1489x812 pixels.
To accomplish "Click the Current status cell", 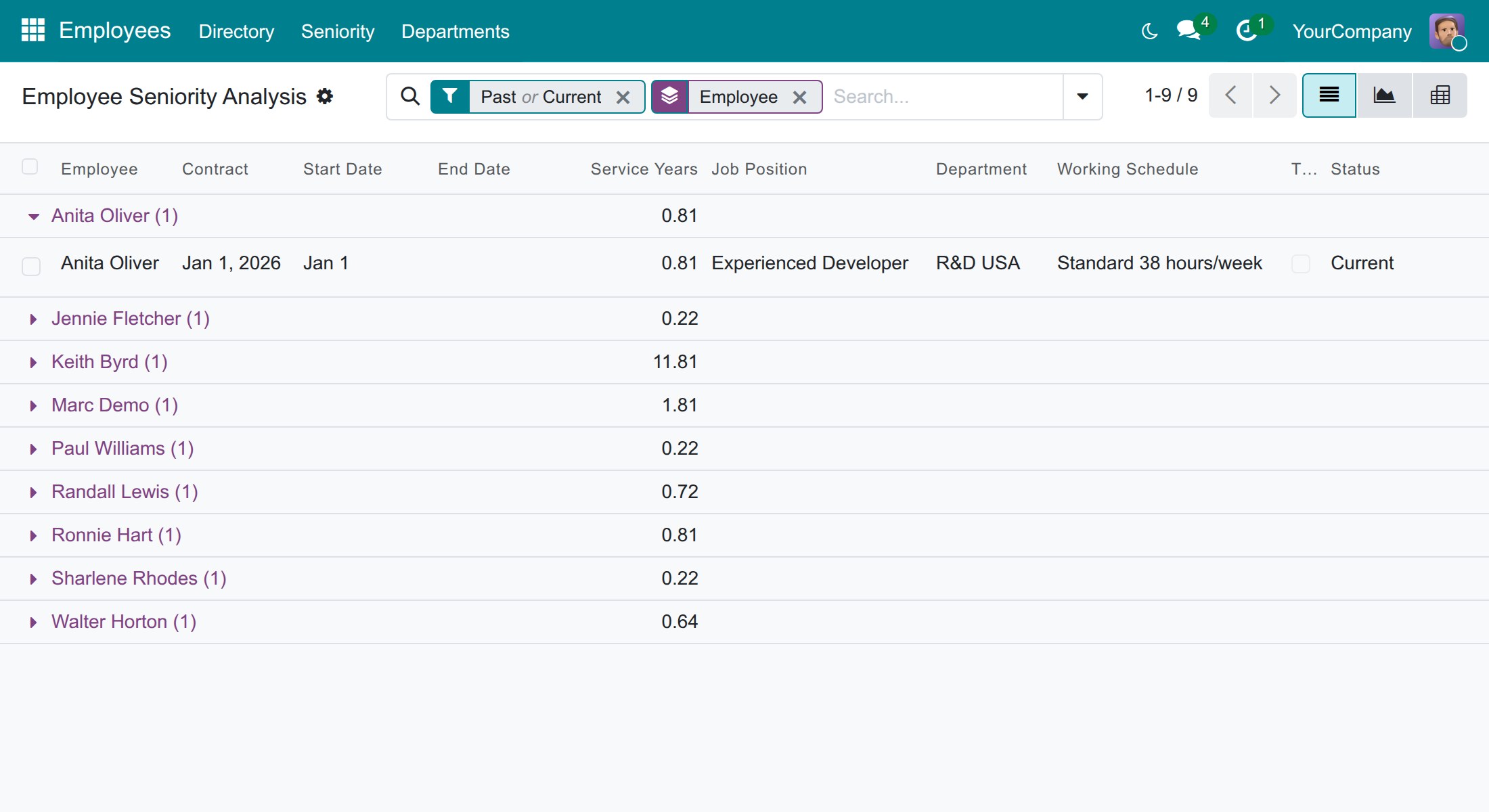I will (x=1362, y=263).
